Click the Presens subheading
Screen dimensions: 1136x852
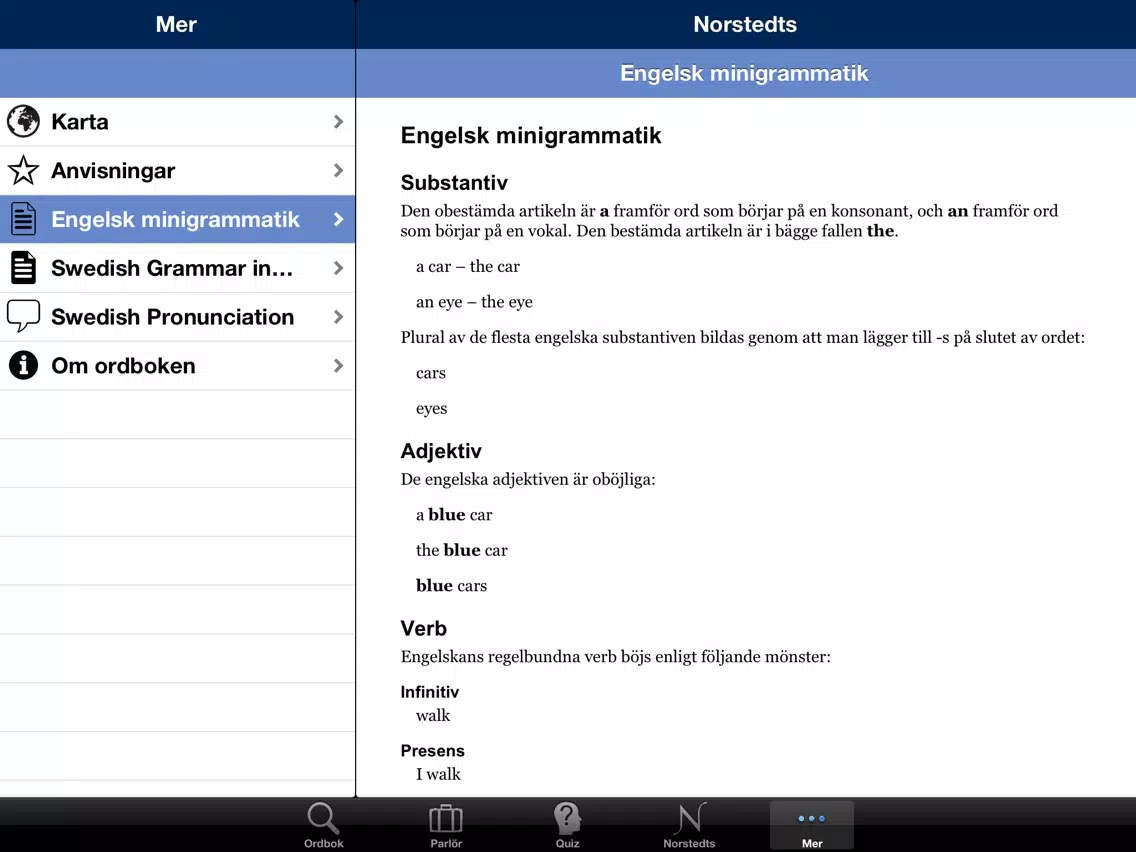coord(433,751)
